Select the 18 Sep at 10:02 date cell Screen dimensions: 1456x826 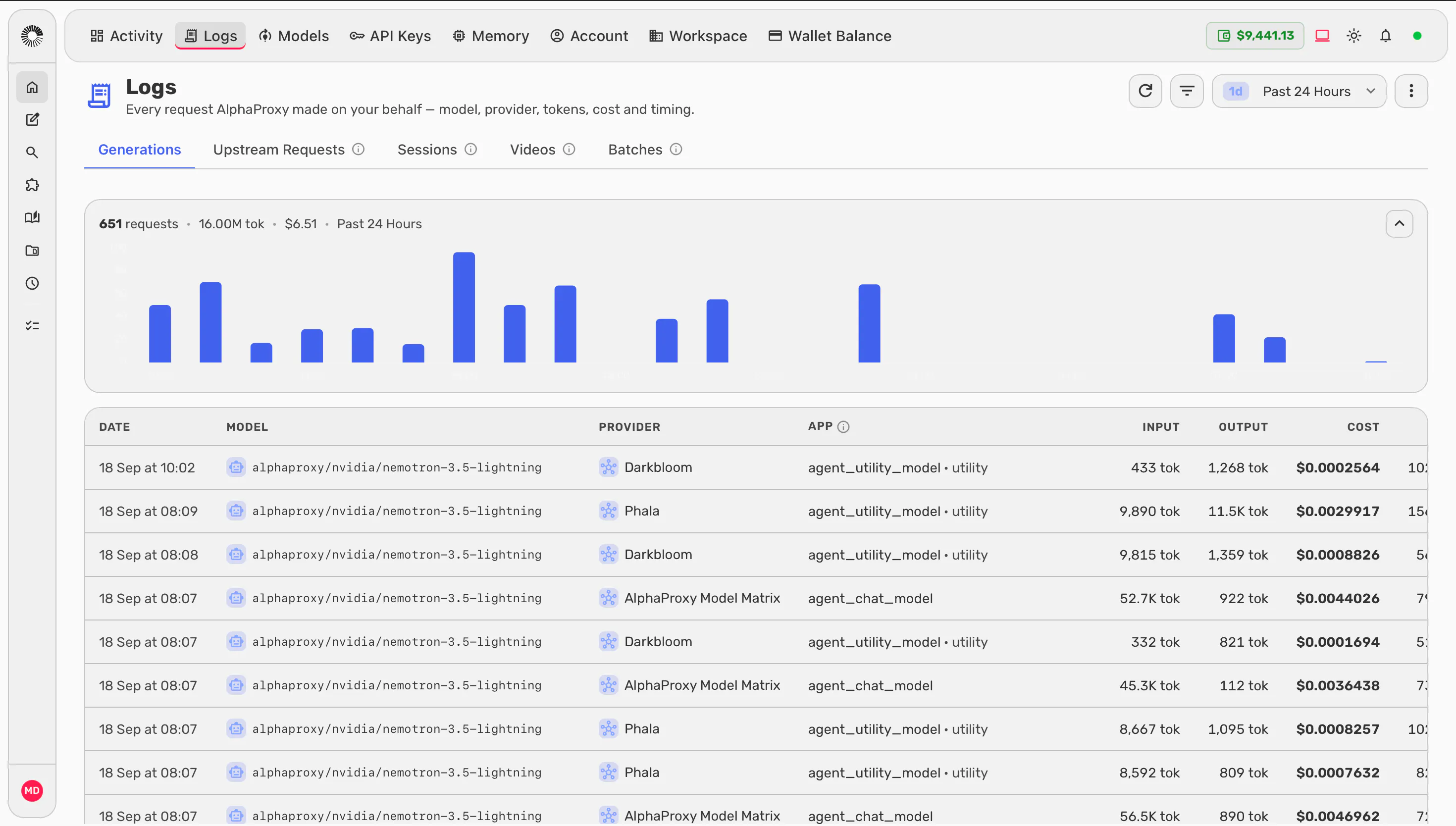coord(147,467)
